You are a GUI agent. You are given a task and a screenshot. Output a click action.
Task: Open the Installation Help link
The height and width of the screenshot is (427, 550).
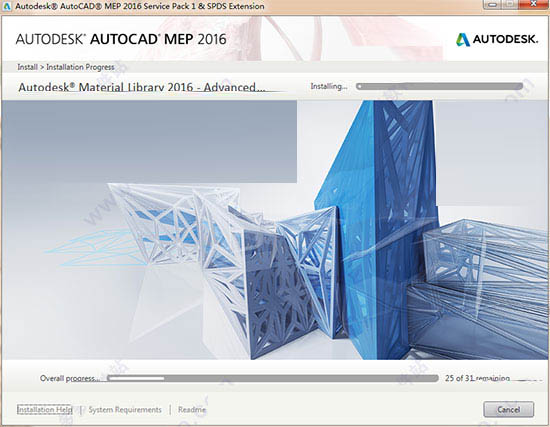coord(45,409)
